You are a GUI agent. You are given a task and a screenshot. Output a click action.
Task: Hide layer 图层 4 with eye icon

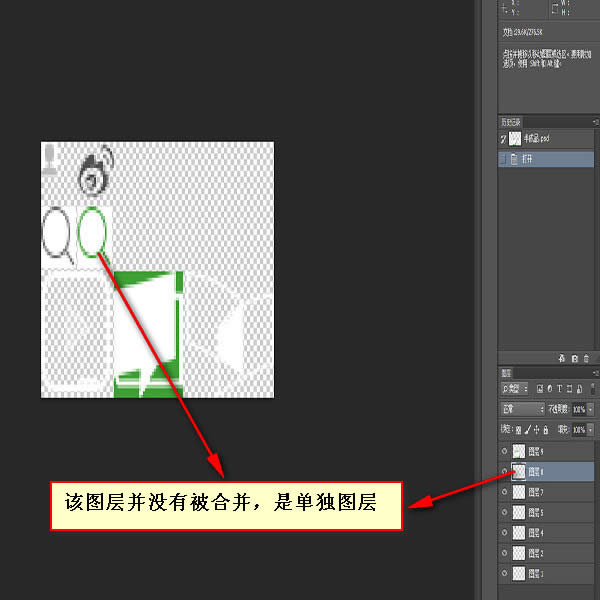(504, 532)
